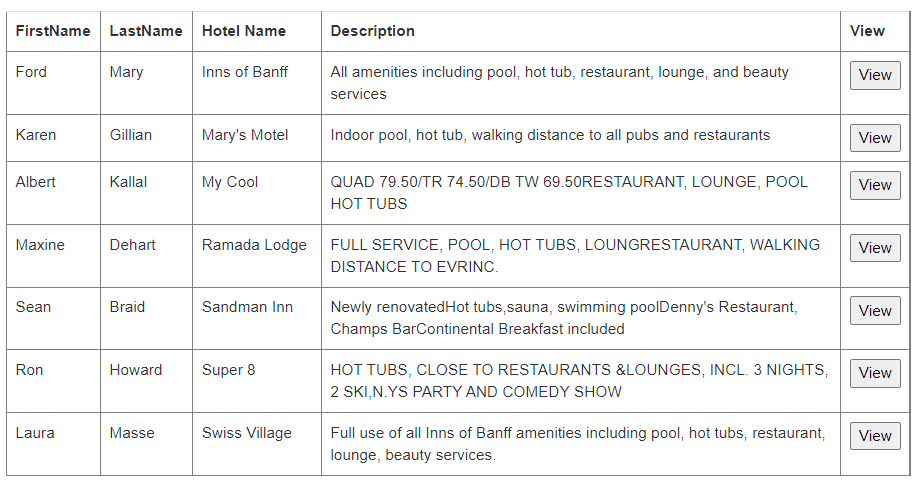
Task: Click the FirstName column header
Action: 53,31
